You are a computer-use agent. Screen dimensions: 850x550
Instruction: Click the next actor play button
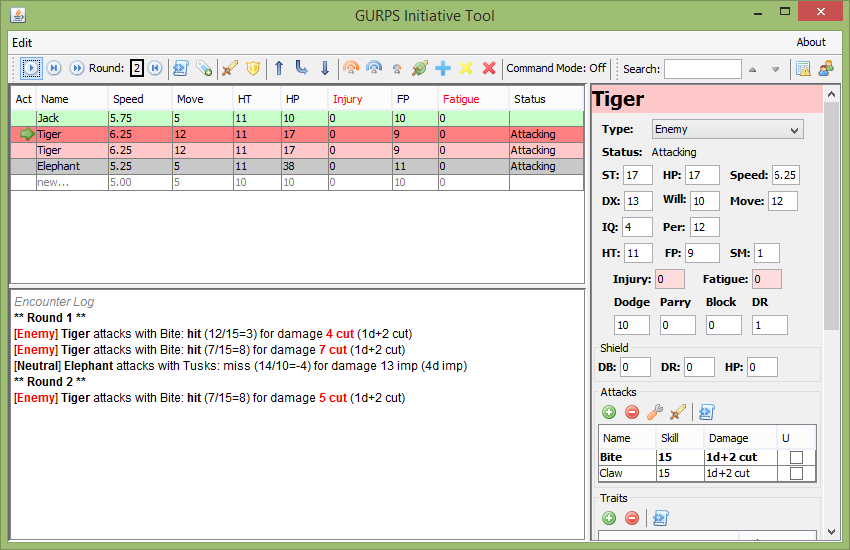tap(31, 68)
